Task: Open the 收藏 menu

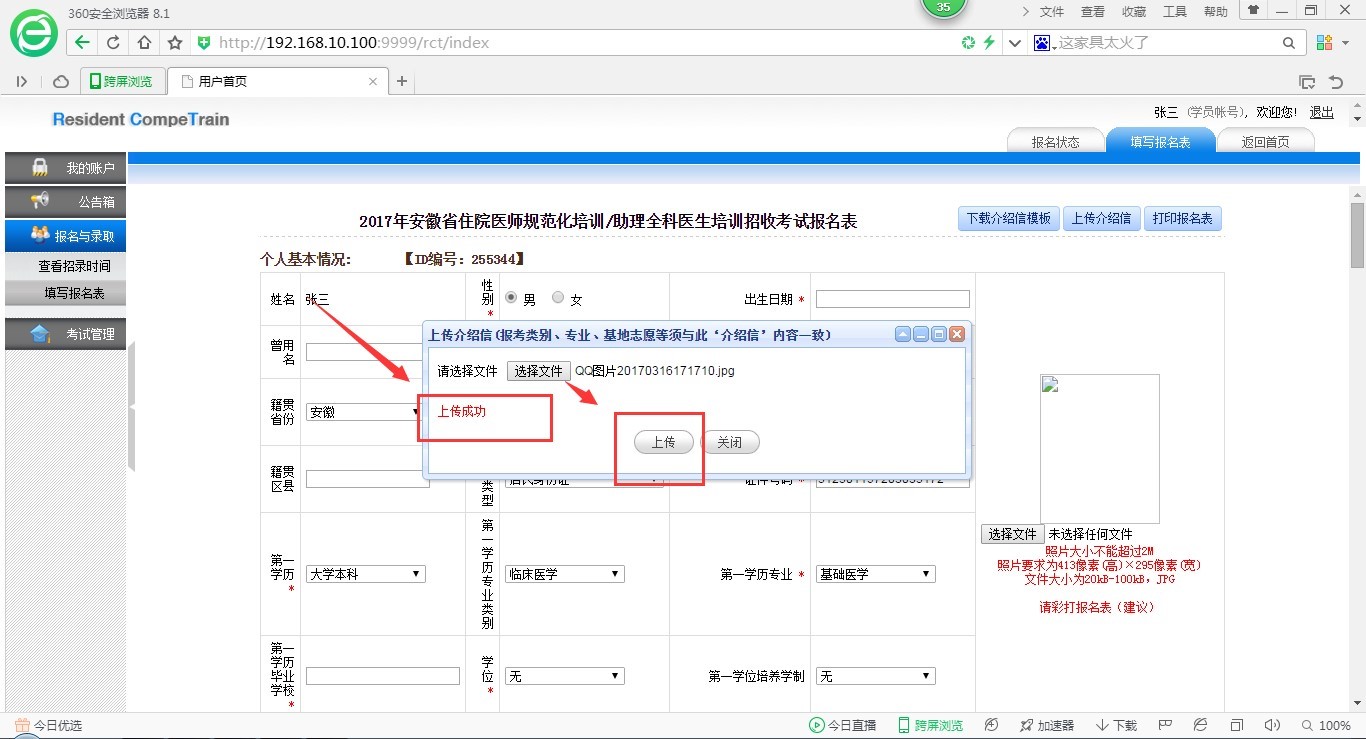Action: click(1134, 12)
